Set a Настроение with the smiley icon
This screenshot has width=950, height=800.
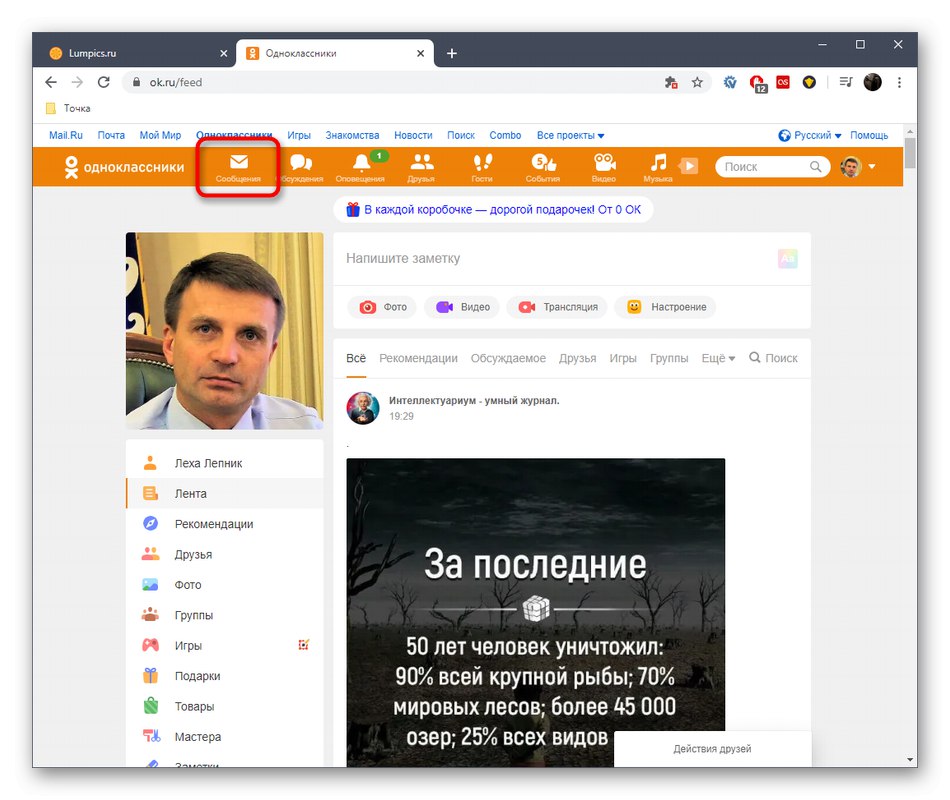coord(665,307)
